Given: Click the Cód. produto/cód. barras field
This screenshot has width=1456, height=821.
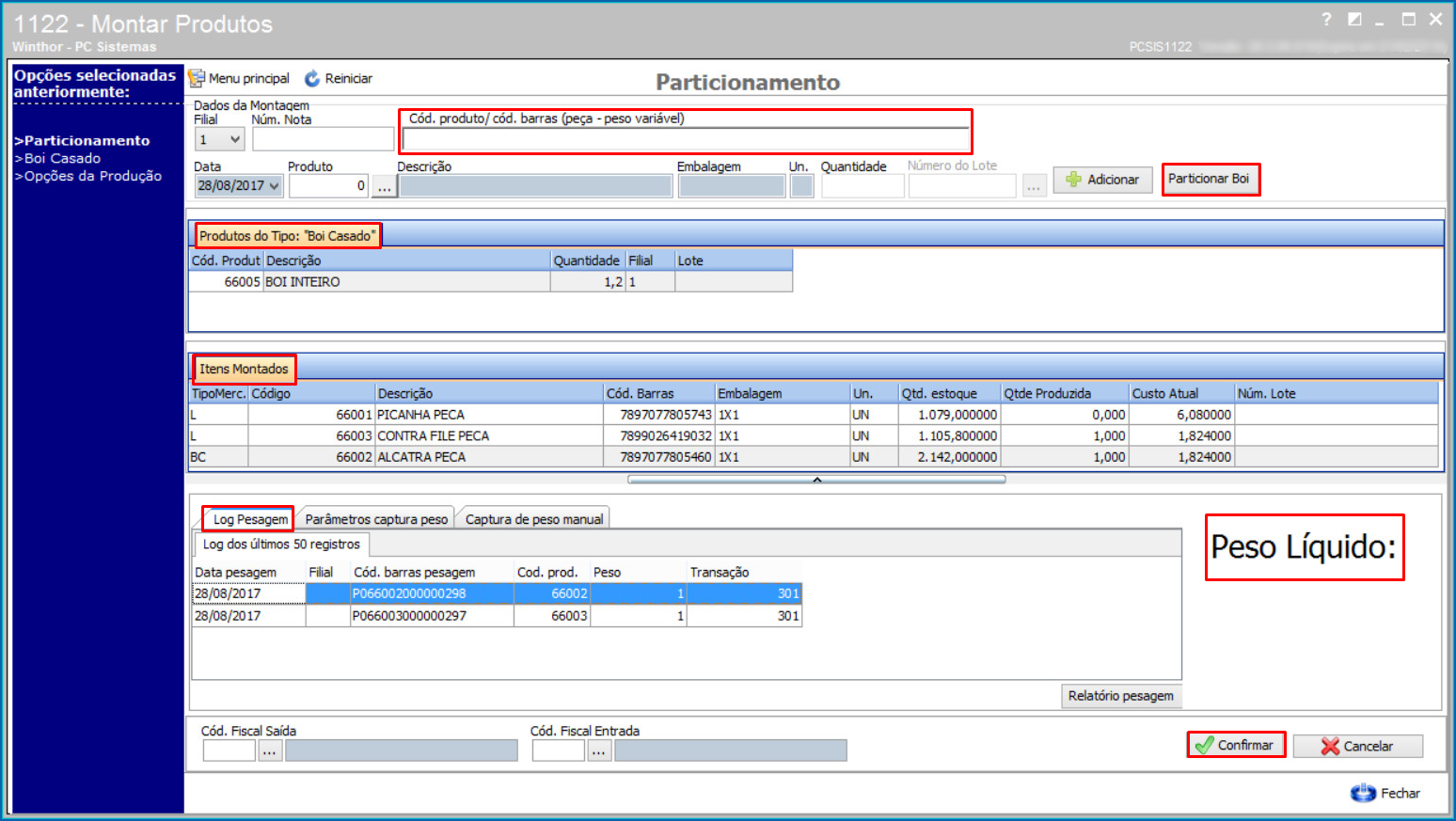Looking at the screenshot, I should (x=686, y=140).
